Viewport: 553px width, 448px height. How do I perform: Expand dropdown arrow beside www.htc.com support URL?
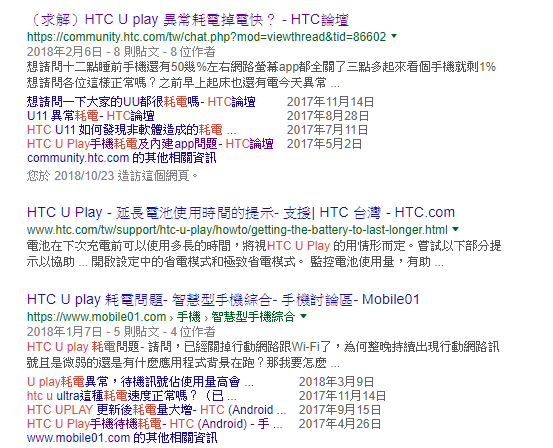[x=456, y=229]
